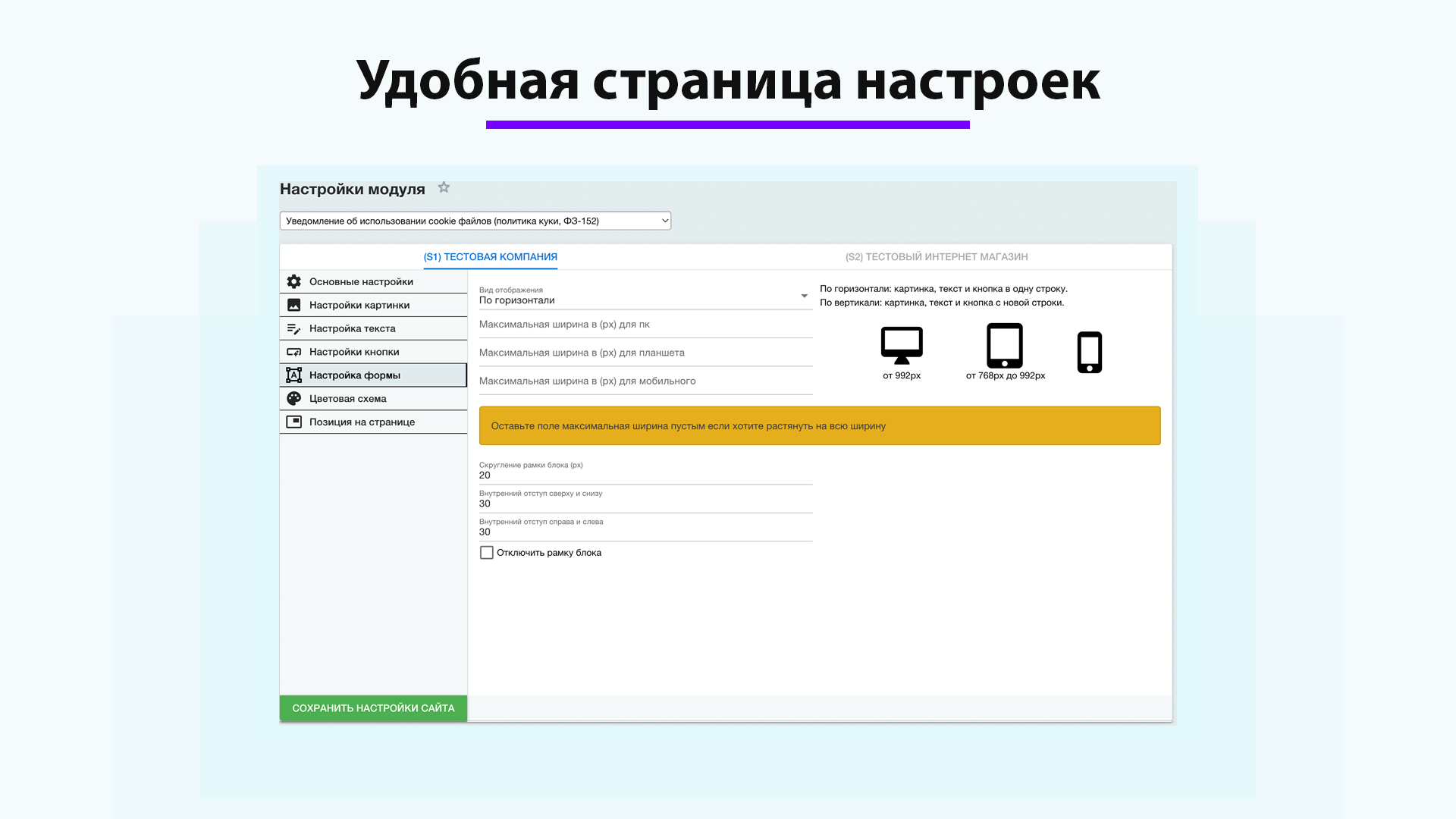The height and width of the screenshot is (819, 1456).
Task: Select the position icon next to Позиция на странице
Action: (293, 422)
